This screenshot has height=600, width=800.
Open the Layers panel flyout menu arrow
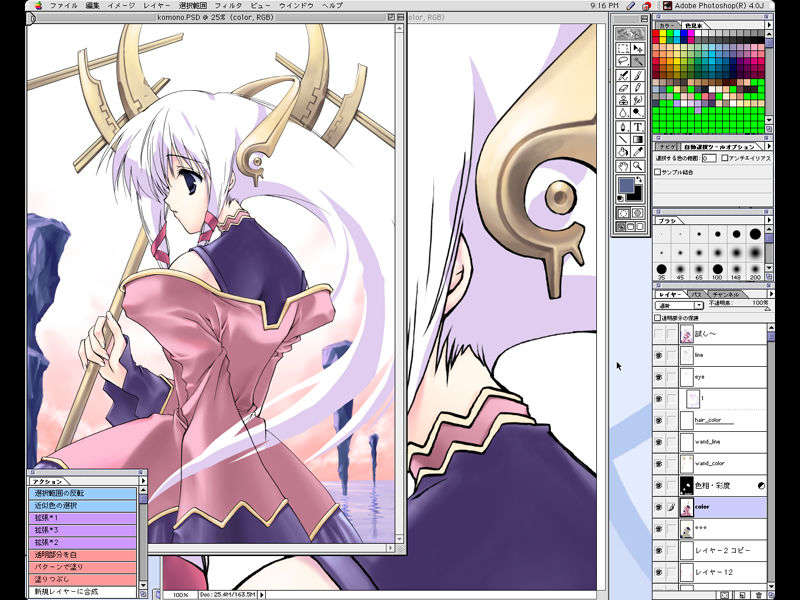[x=770, y=294]
